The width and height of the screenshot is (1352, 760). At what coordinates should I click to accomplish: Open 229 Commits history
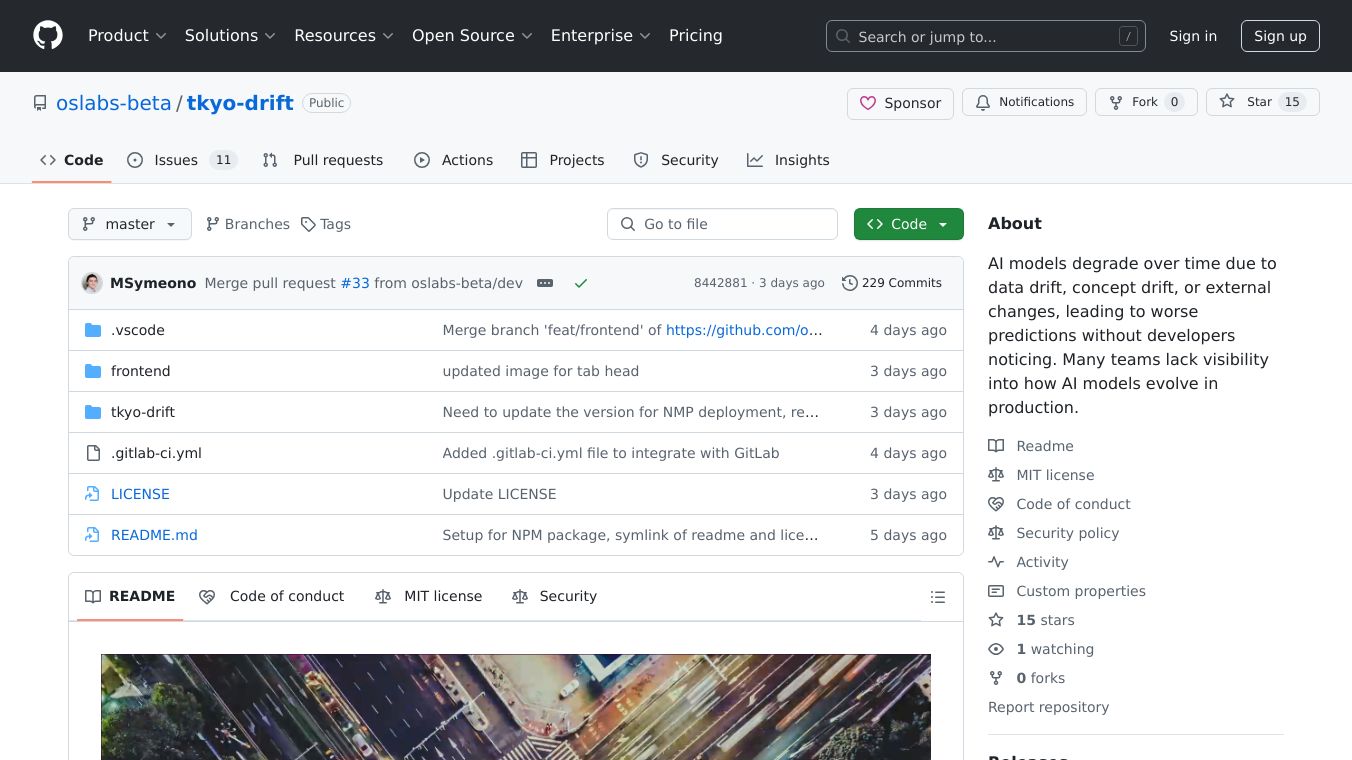891,283
